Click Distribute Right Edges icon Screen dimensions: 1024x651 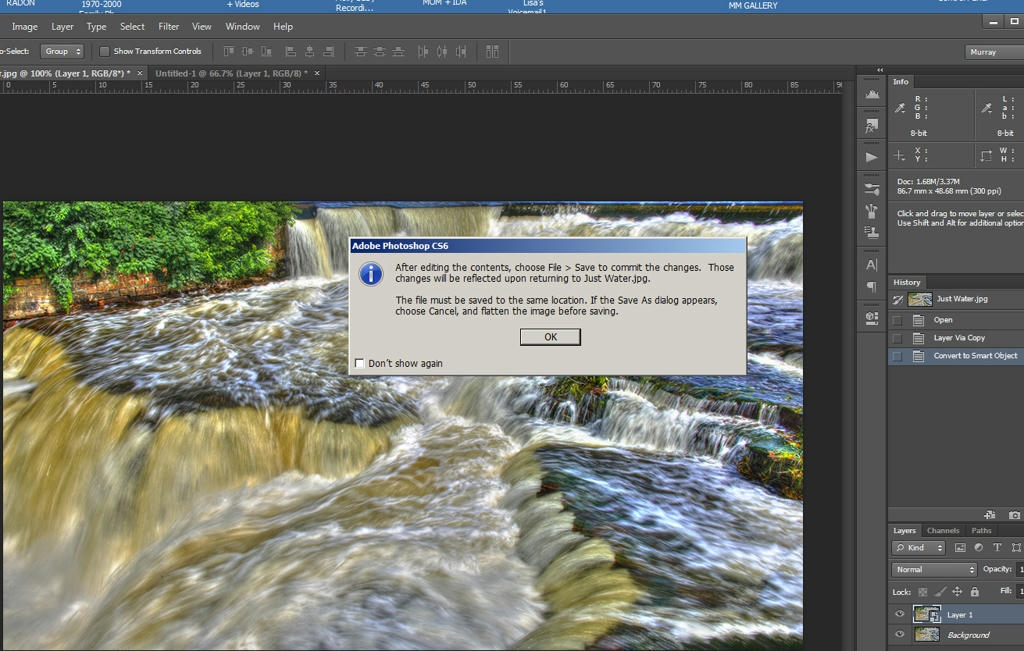[x=461, y=51]
